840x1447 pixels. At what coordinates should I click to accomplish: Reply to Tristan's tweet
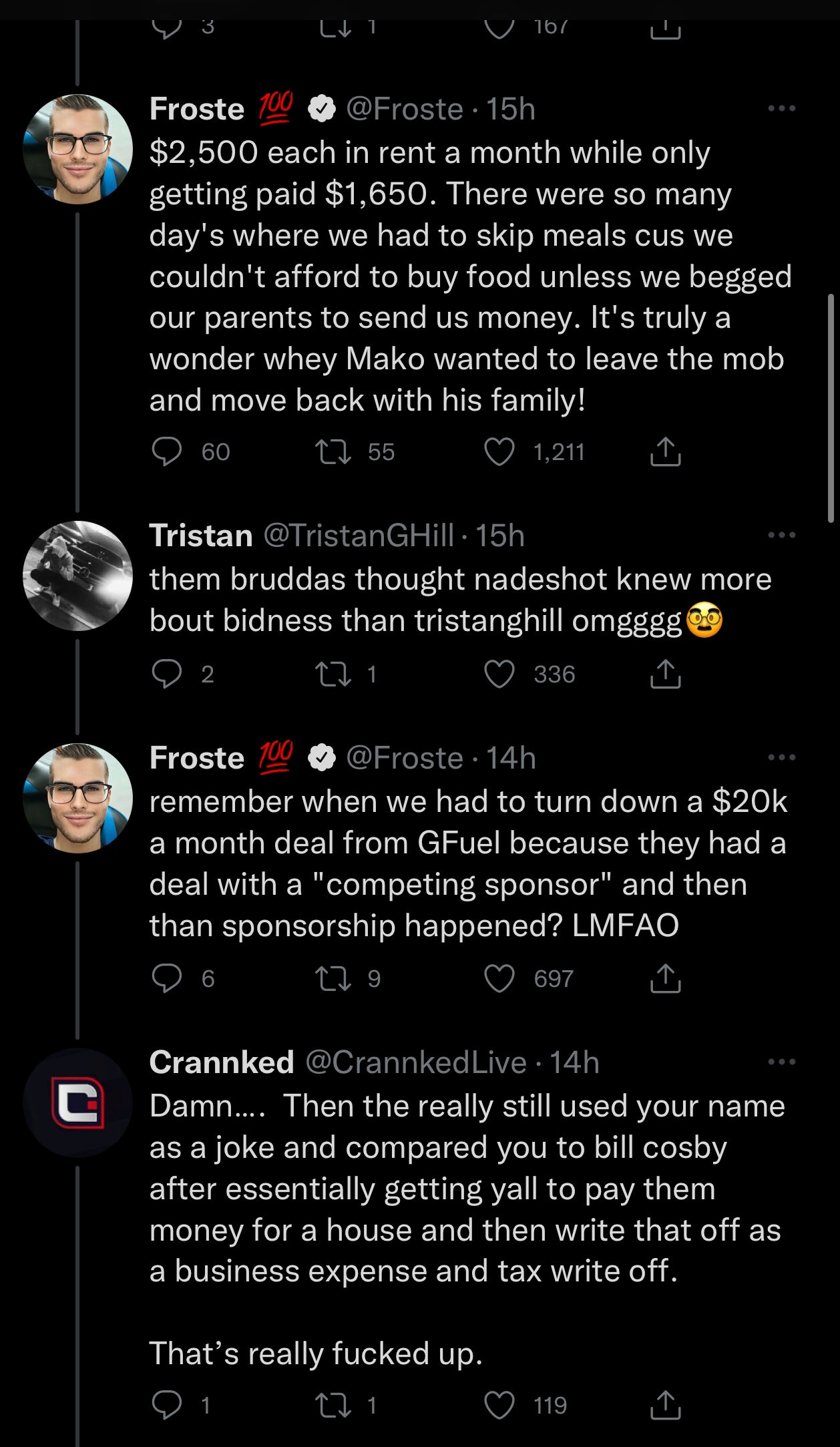point(166,674)
